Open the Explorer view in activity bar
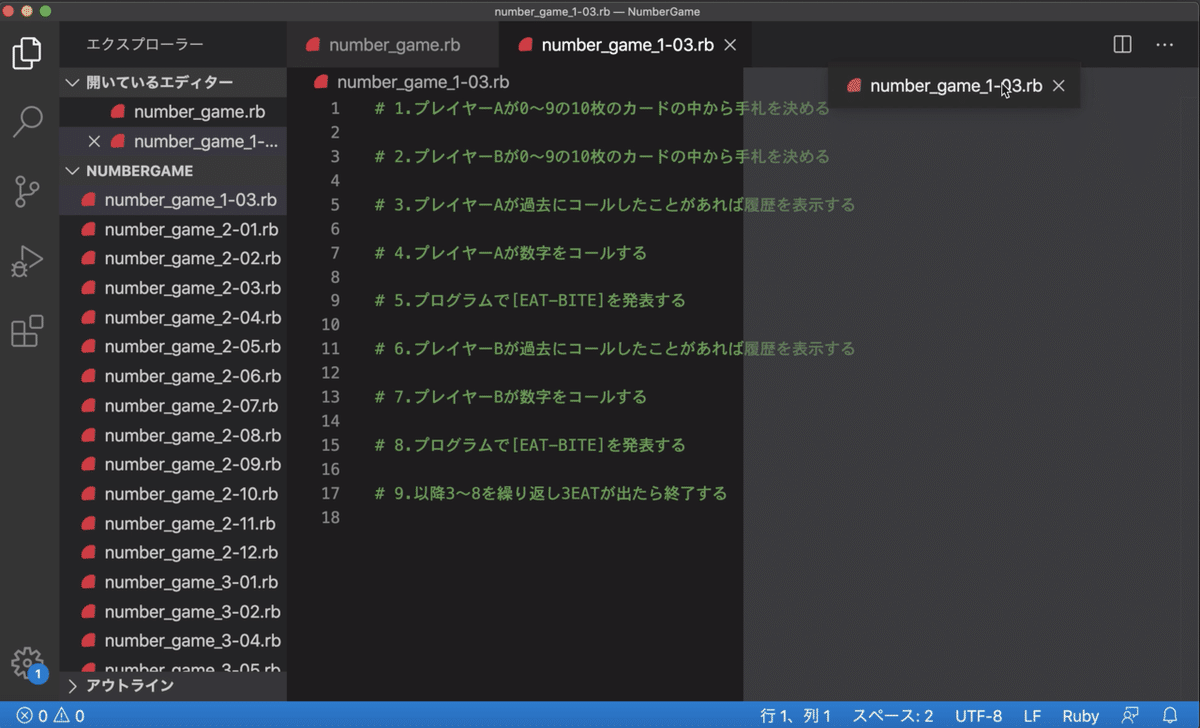 28,53
